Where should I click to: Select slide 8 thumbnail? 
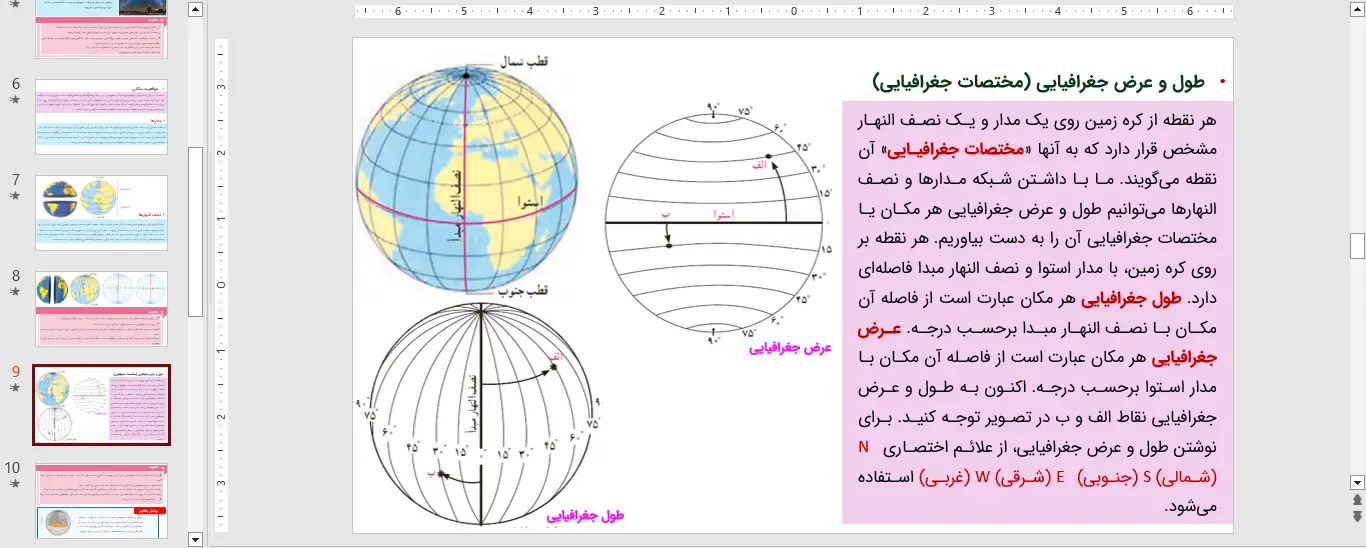point(102,309)
